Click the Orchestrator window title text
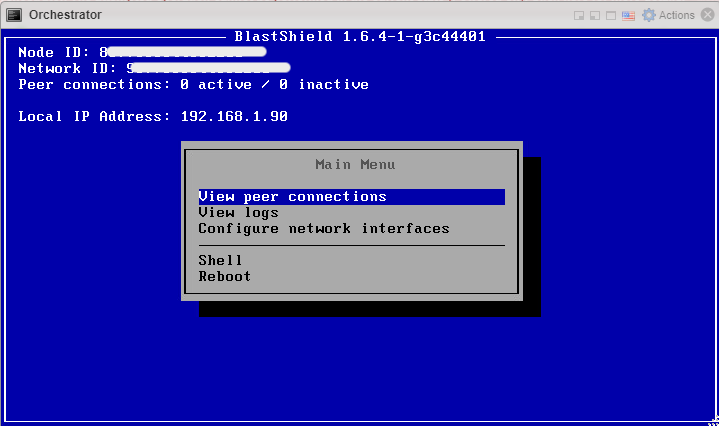Viewport: 719px width, 426px height. (x=65, y=15)
